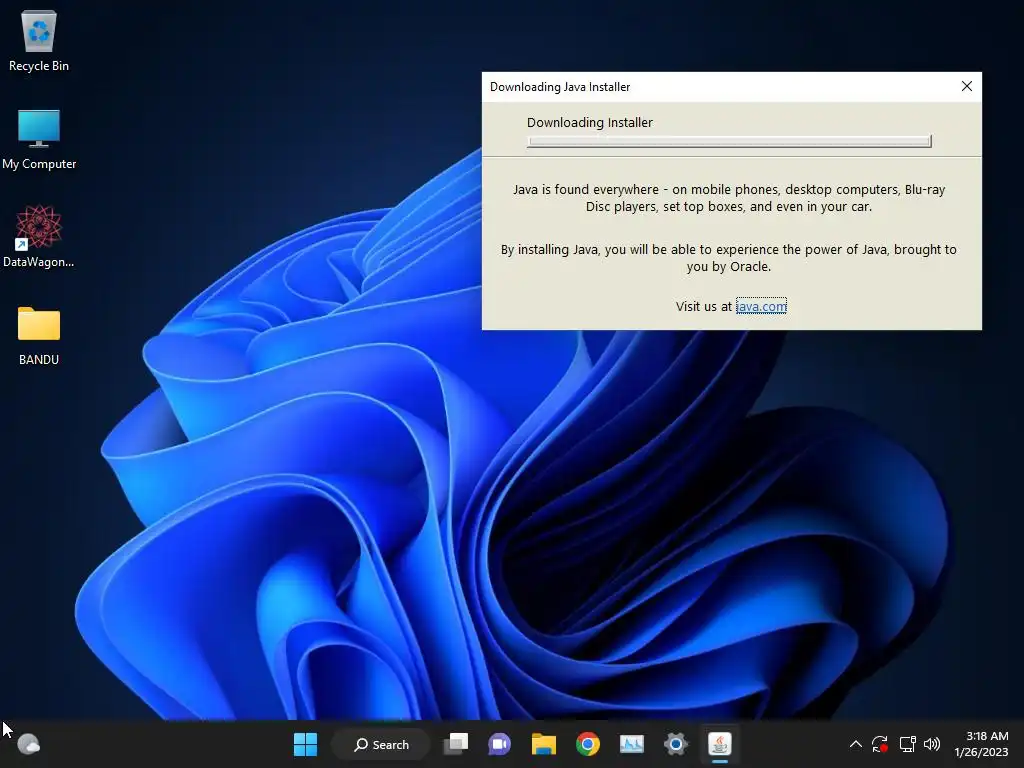Viewport: 1024px width, 768px height.
Task: Open the volume speaker icon
Action: point(932,744)
